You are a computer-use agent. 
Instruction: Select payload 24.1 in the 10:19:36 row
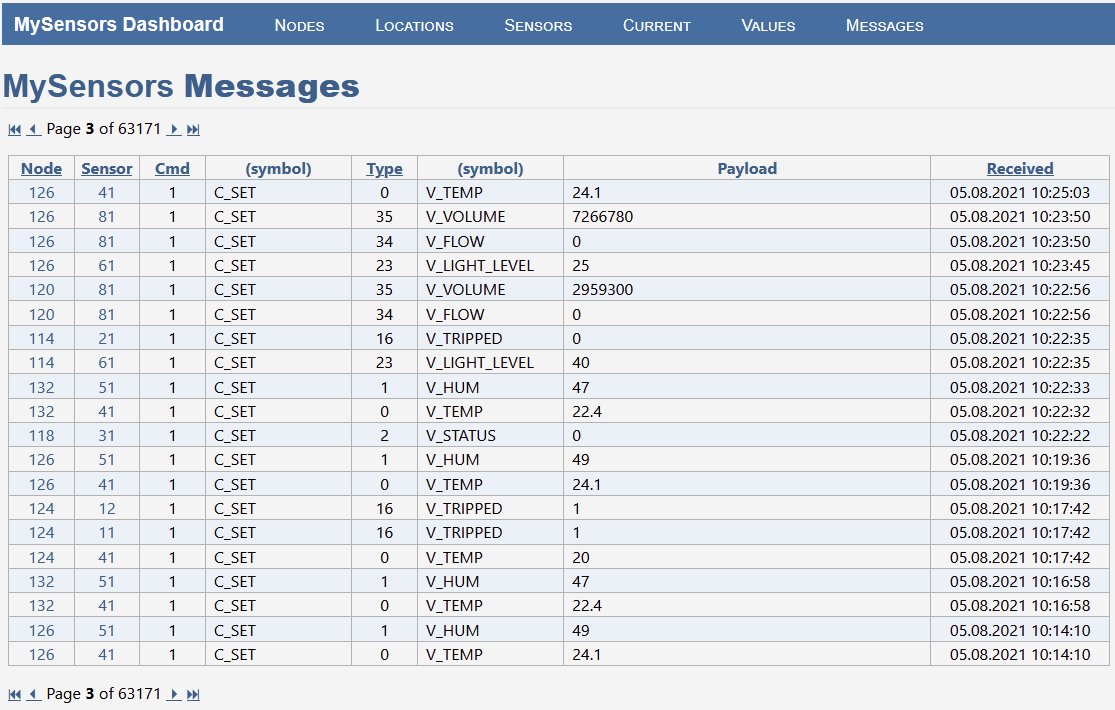click(587, 484)
